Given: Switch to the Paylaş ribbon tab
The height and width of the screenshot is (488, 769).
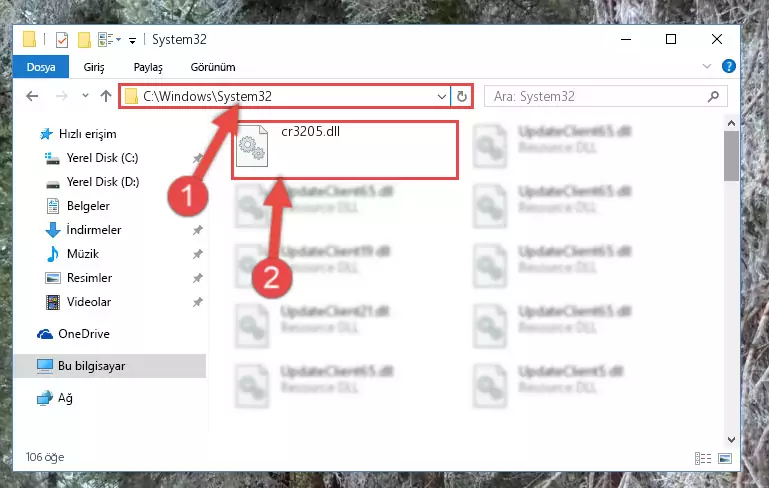Looking at the screenshot, I should (x=148, y=67).
